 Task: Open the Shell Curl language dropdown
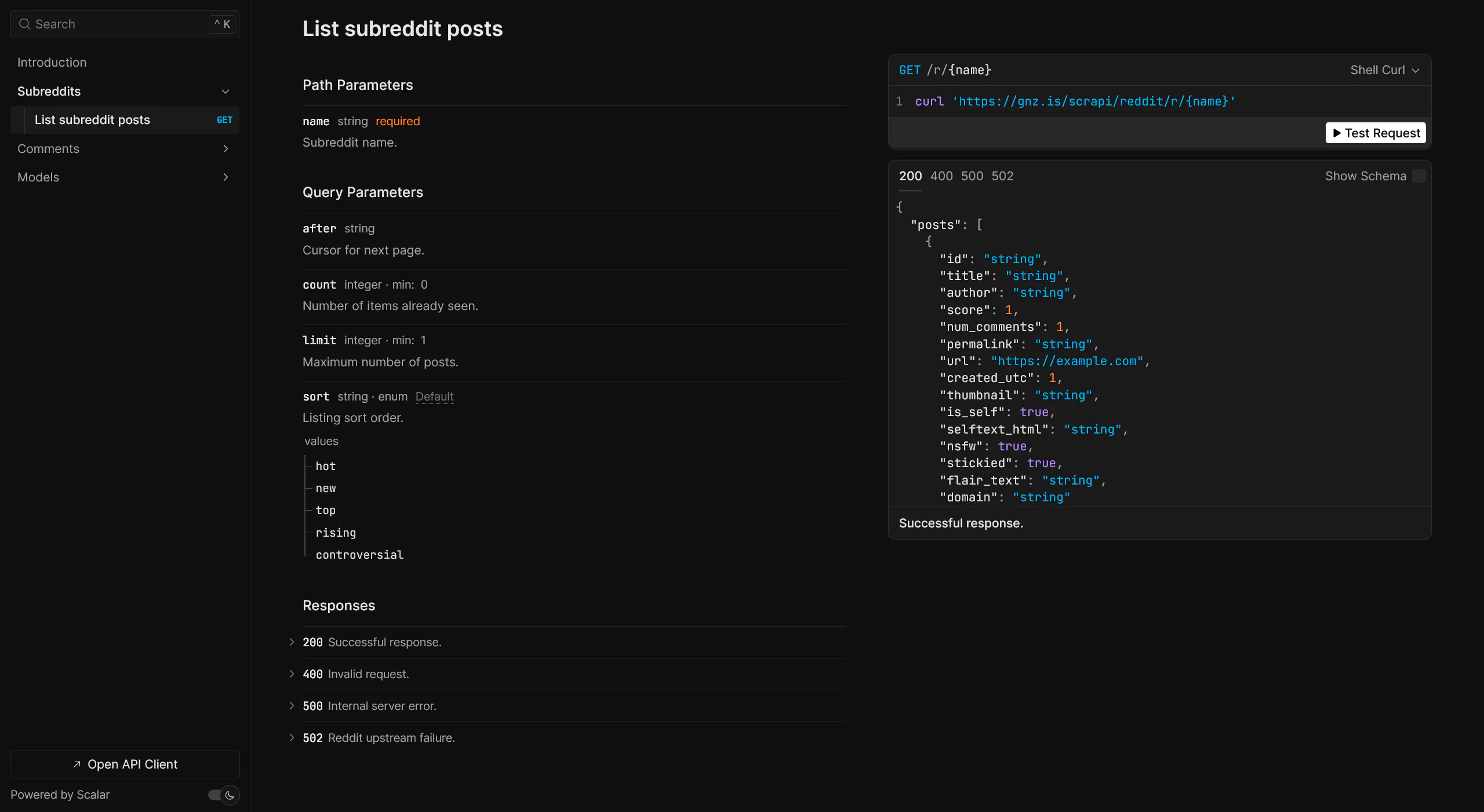tap(1385, 70)
